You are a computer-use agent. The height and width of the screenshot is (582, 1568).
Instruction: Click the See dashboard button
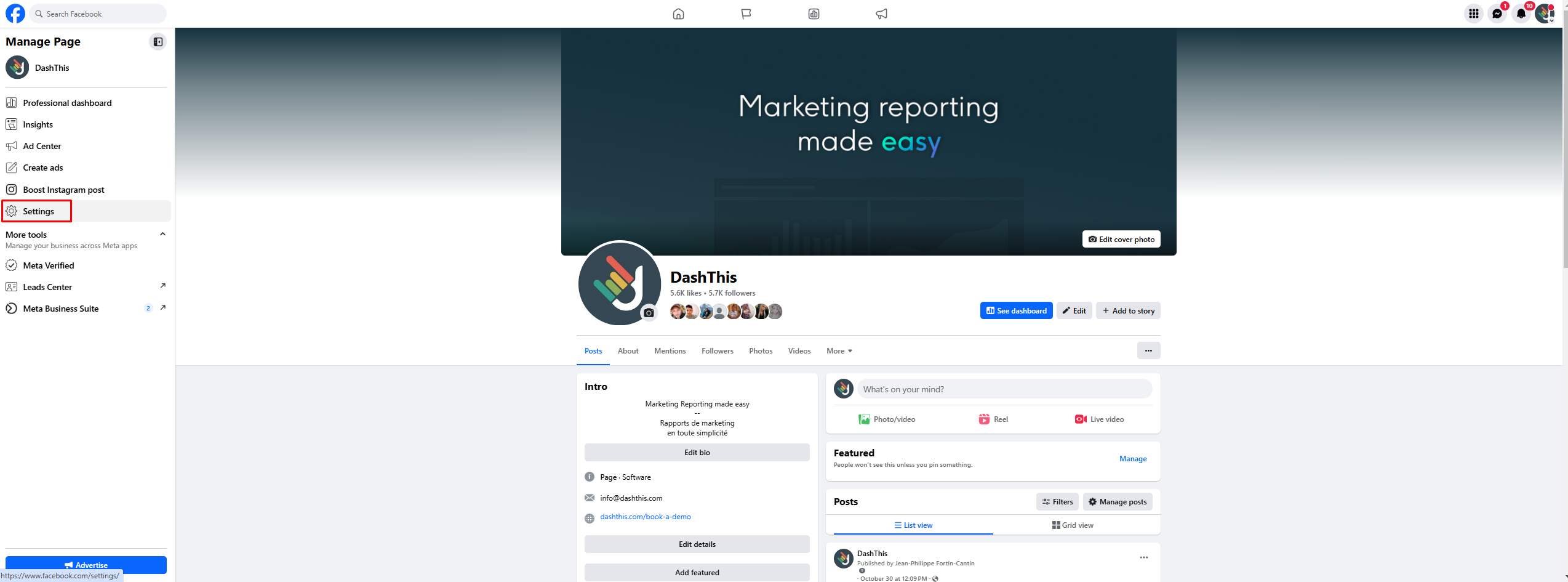pyautogui.click(x=1016, y=310)
